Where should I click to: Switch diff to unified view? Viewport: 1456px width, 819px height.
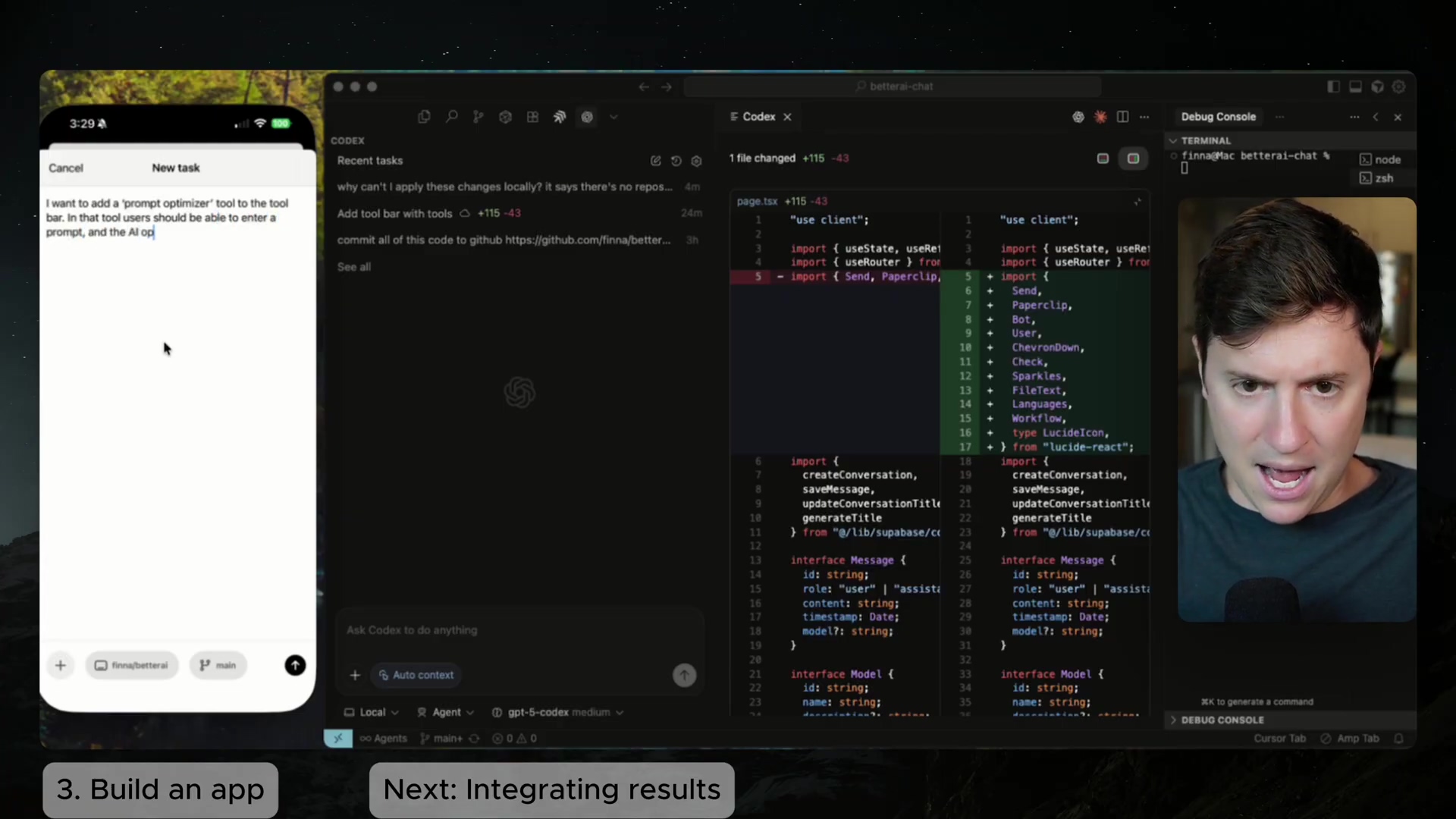(x=1103, y=158)
